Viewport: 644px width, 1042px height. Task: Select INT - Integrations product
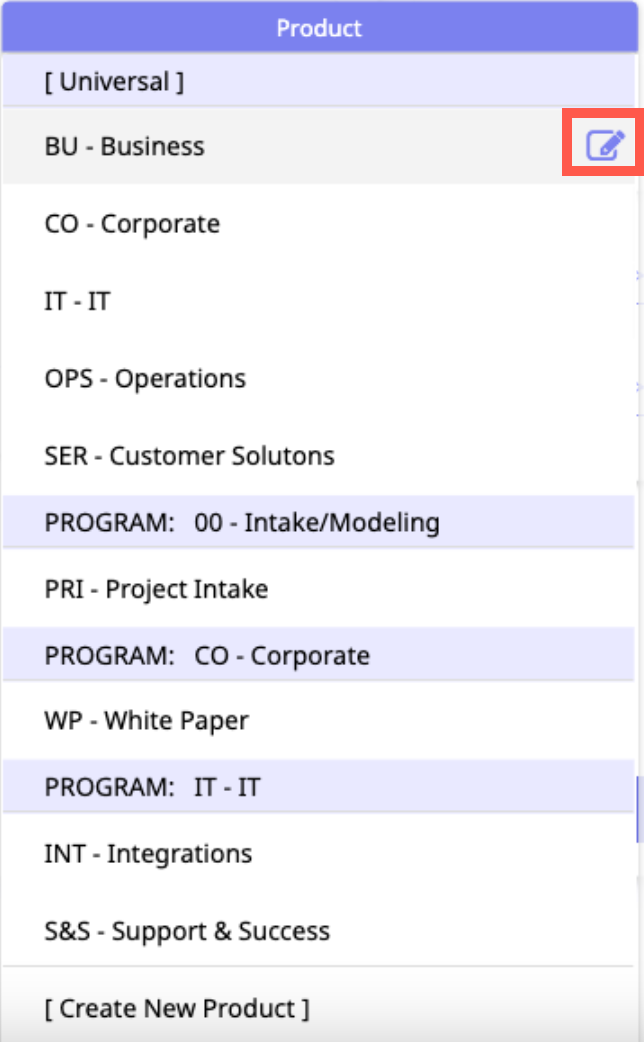[148, 854]
